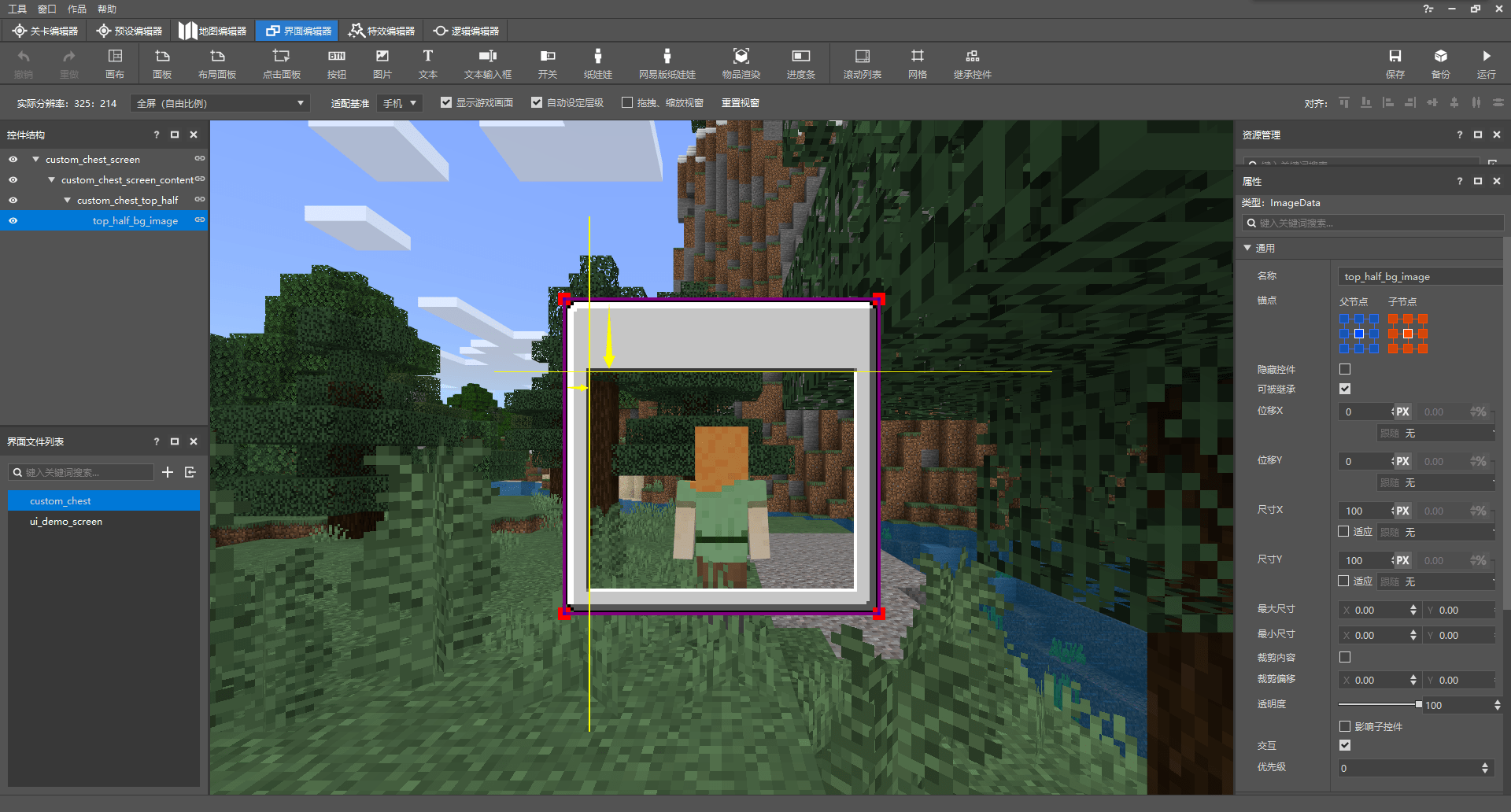Screen dimensions: 1511x812
Task: Run the project with 运行
Action: tap(1487, 63)
